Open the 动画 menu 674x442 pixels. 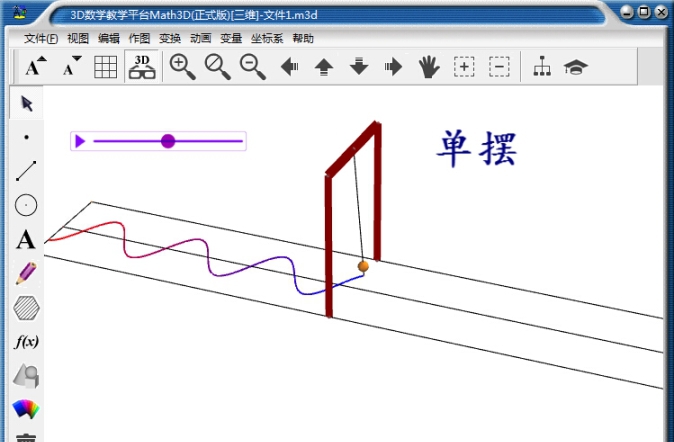click(201, 39)
